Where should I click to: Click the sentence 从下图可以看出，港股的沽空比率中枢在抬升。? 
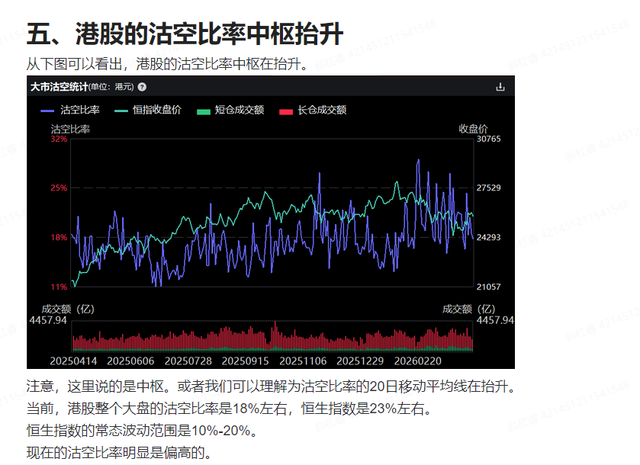(x=167, y=64)
